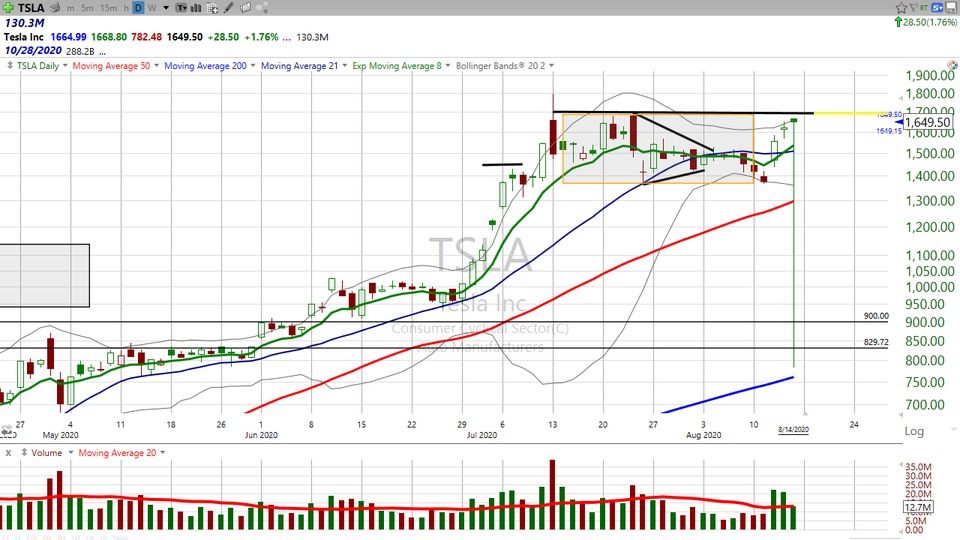Click the TSLA ticker symbol label
This screenshot has width=960, height=540.
click(30, 7)
